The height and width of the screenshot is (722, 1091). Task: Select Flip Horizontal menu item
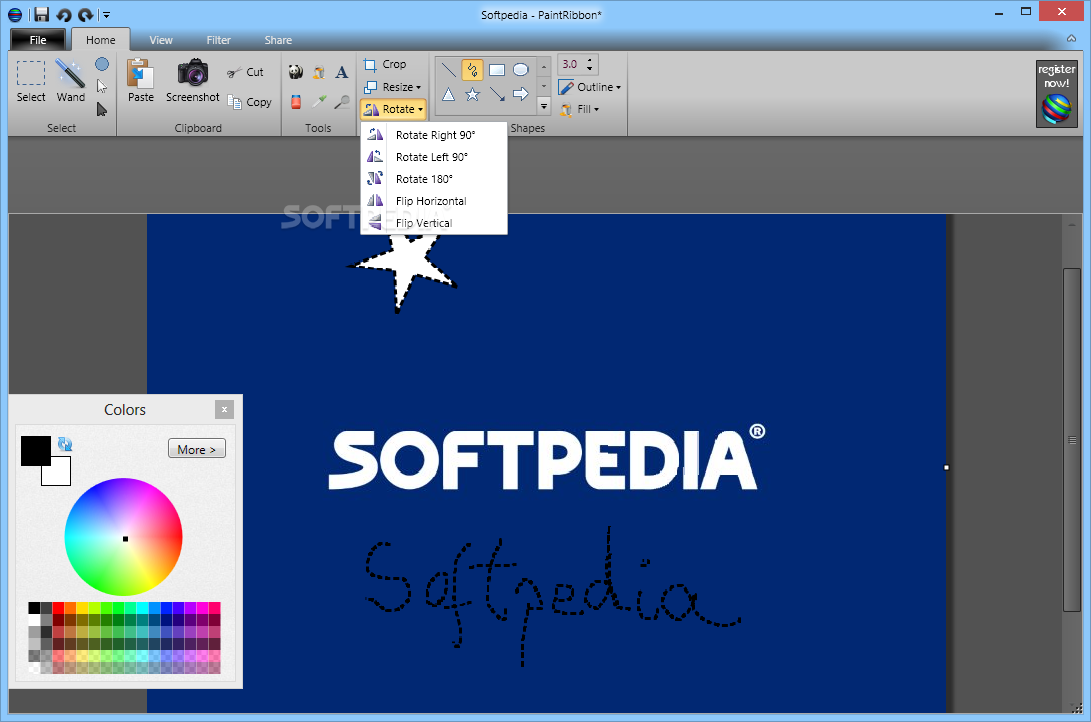tap(433, 201)
